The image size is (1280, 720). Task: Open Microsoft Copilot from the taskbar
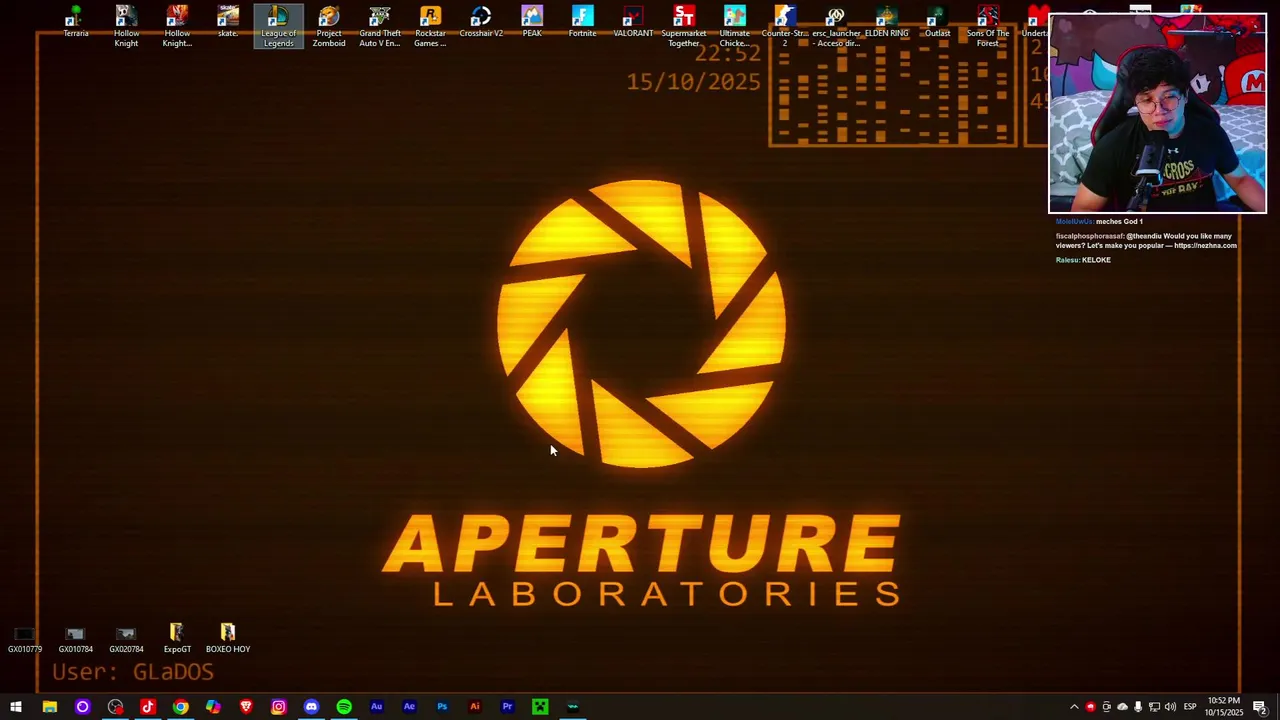213,707
